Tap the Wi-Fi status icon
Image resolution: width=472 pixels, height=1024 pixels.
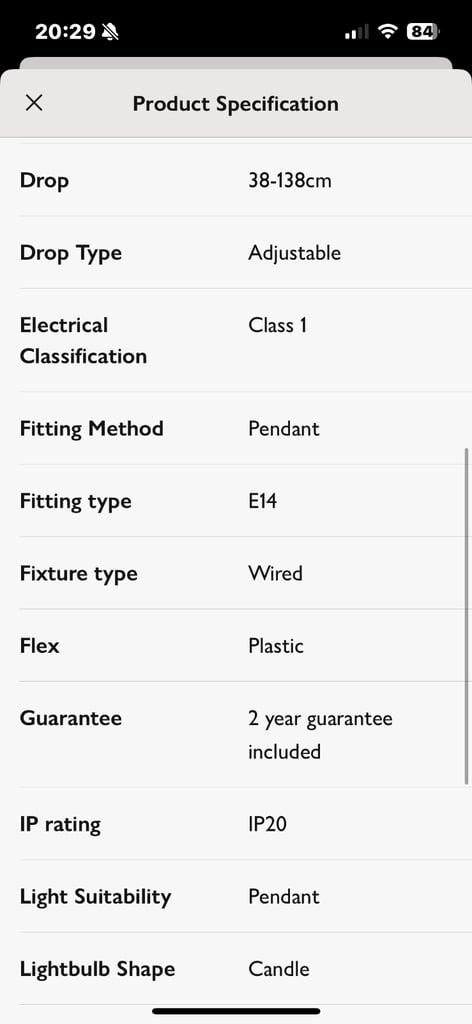point(388,31)
